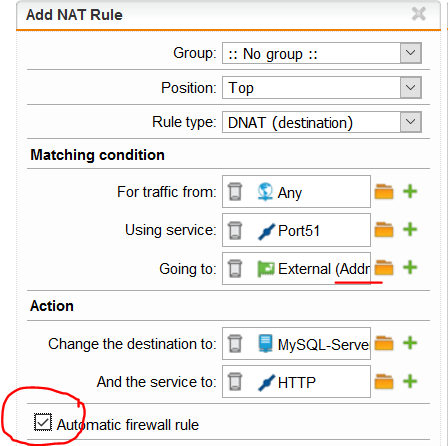Screen dimensions: 448x446
Task: Open folder icon beside Going to field
Action: coord(384,268)
